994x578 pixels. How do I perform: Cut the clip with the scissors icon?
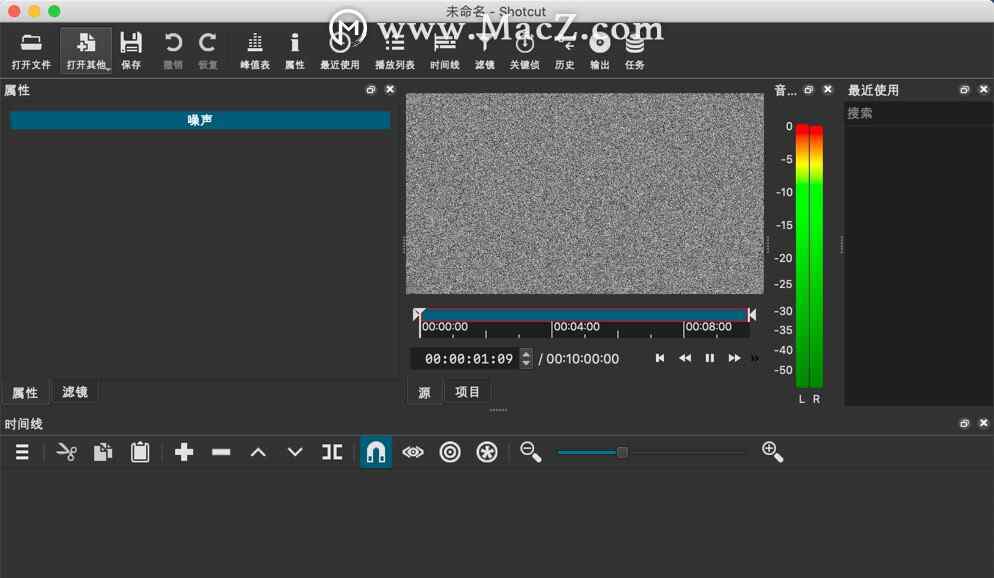point(67,452)
